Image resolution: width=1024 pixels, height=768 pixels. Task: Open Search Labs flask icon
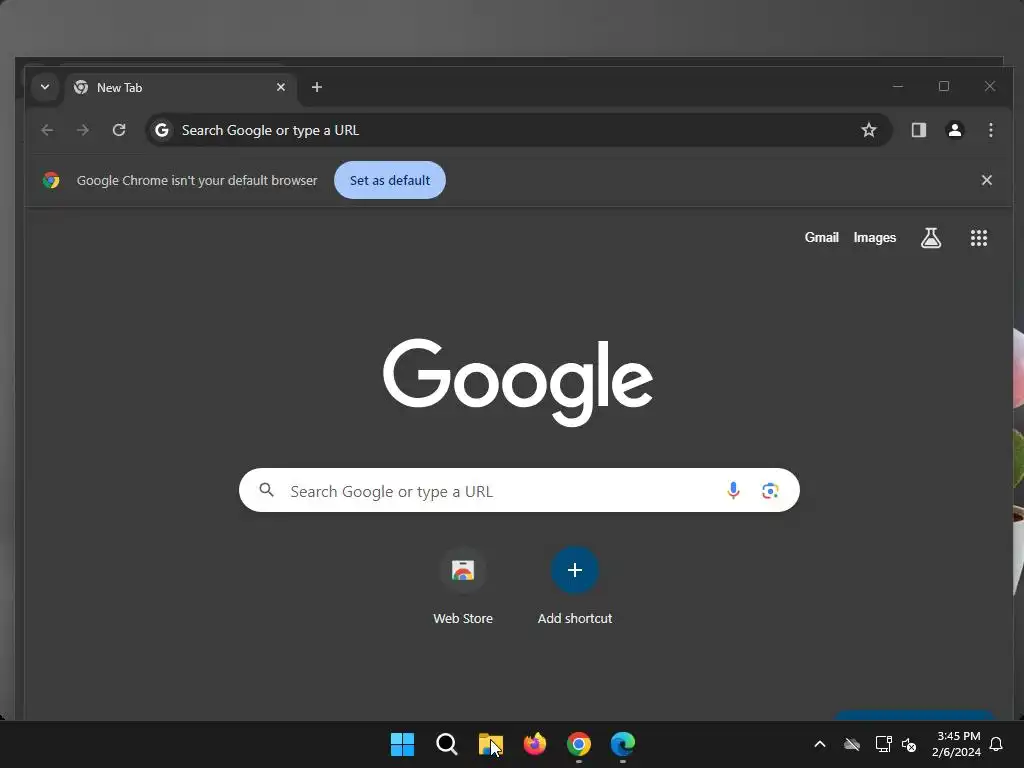point(931,238)
